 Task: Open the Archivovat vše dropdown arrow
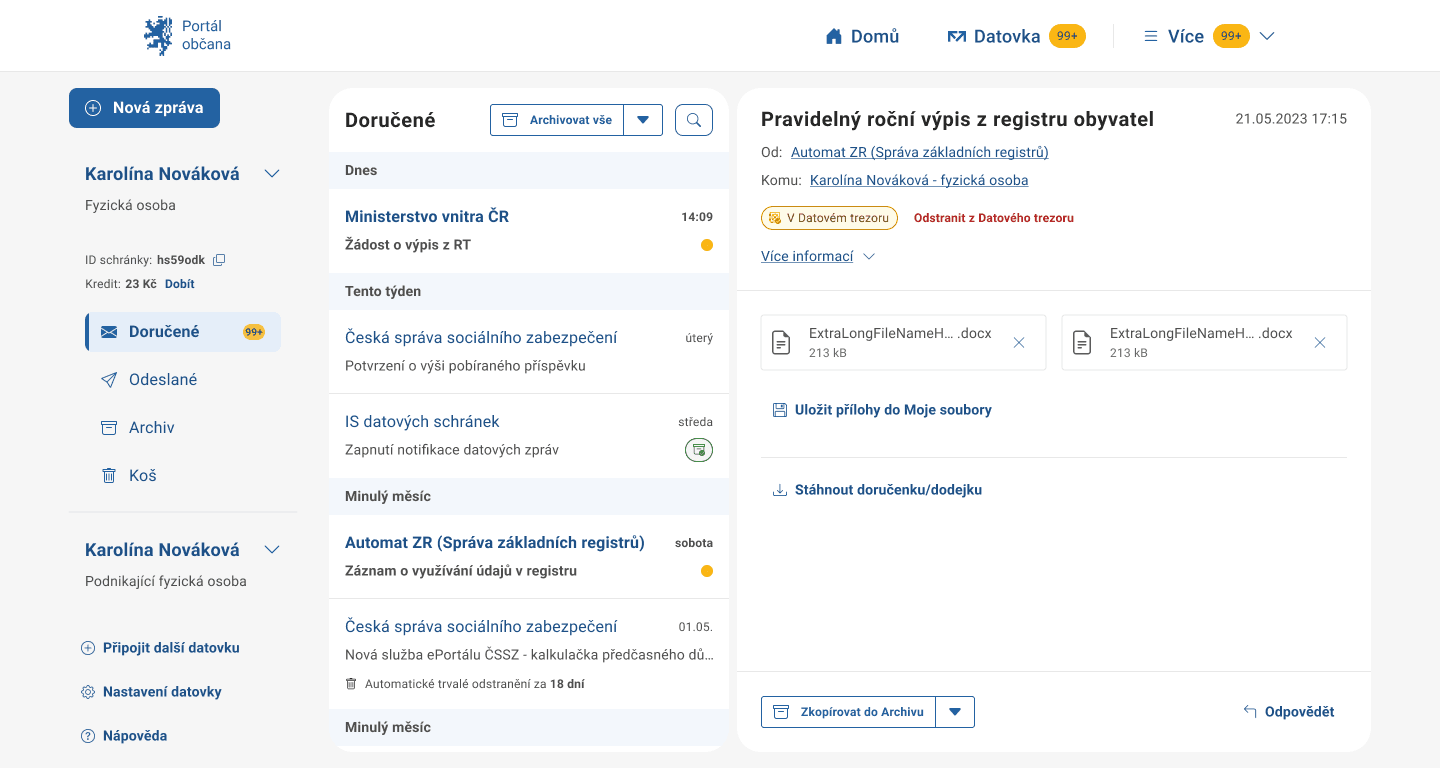point(643,120)
